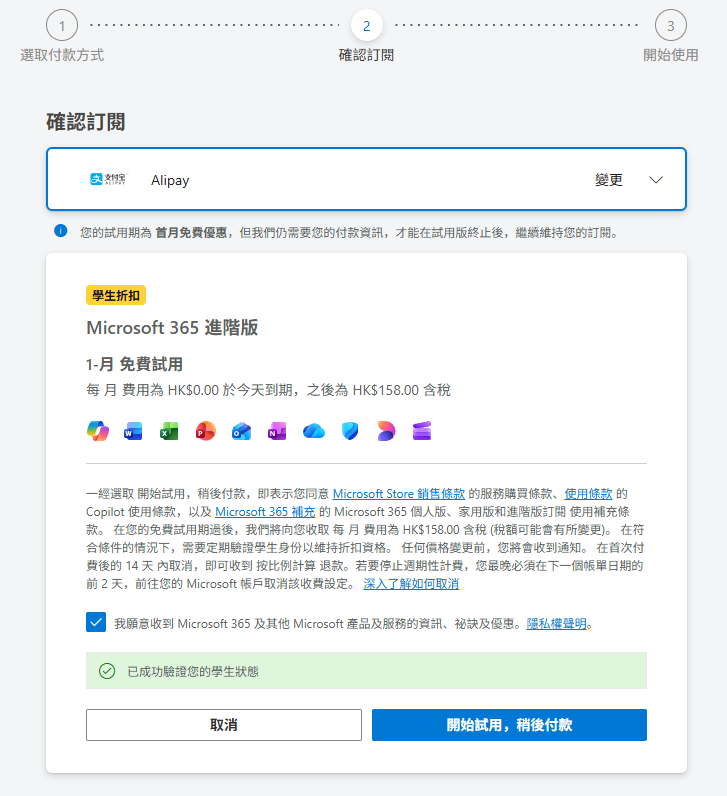Uncheck the Microsoft 365 marketing emails checkbox

coord(96,623)
